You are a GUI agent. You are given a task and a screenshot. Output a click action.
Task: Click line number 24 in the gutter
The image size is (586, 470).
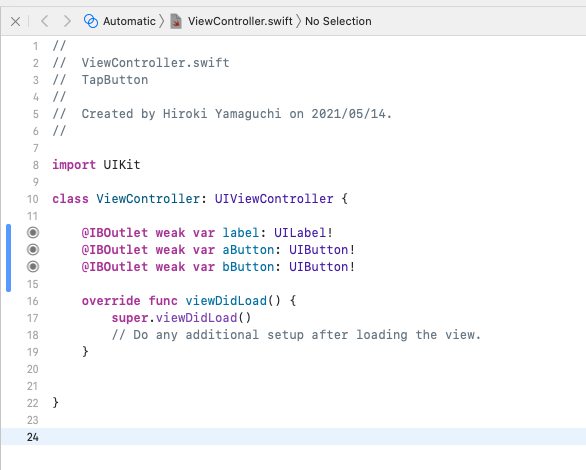33,437
